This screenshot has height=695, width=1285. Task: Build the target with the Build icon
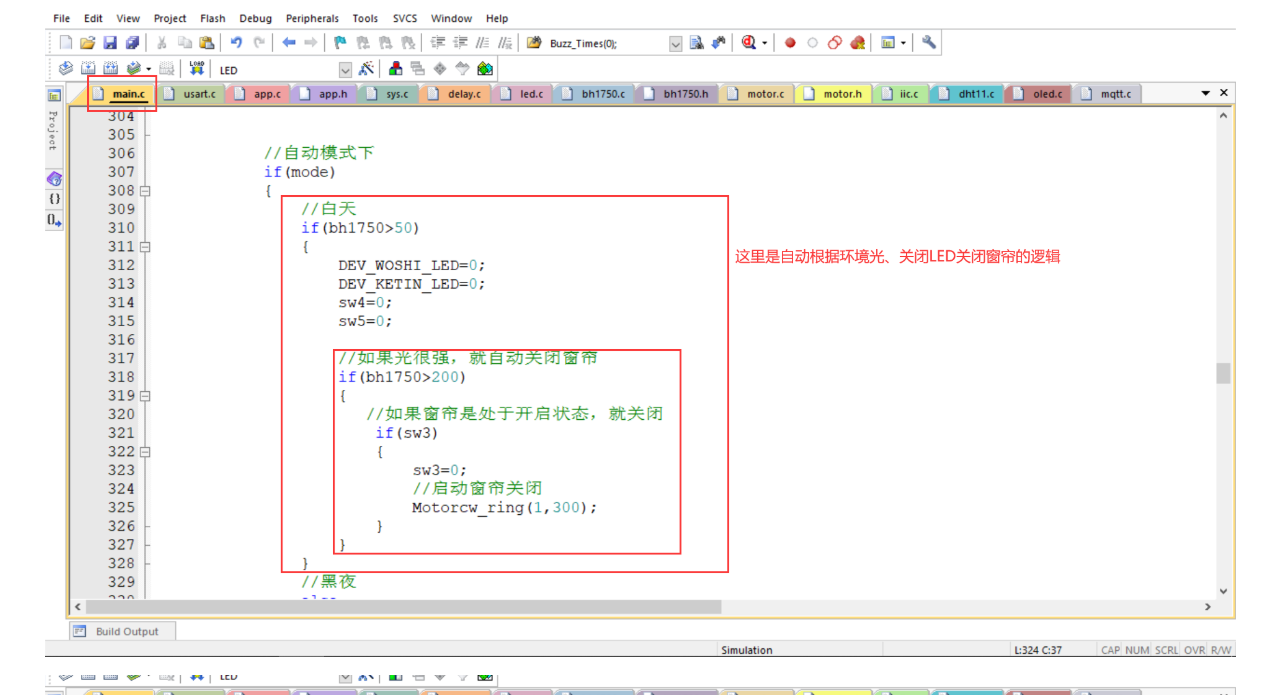(87, 69)
